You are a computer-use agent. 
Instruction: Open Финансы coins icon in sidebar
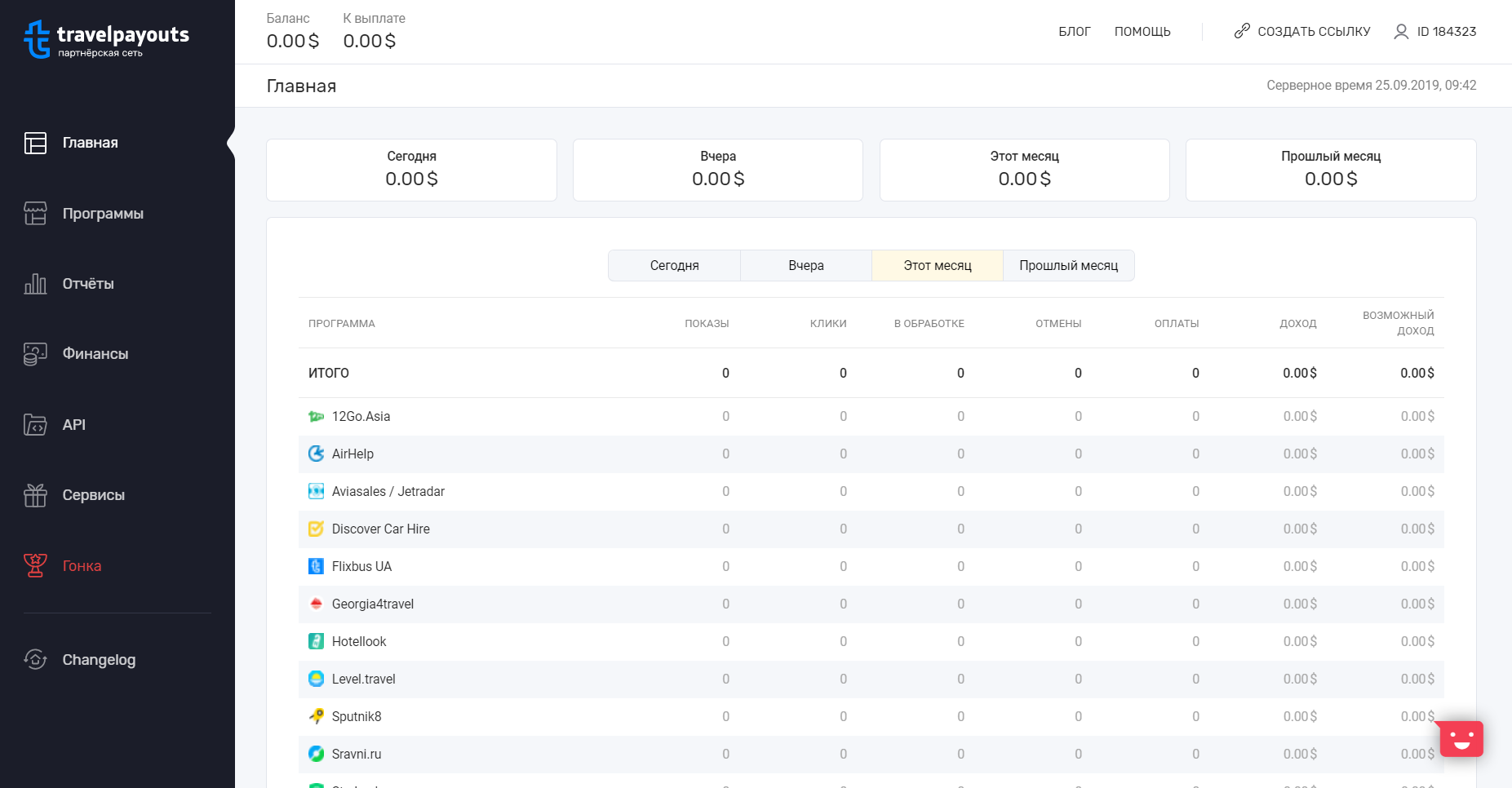tap(35, 354)
